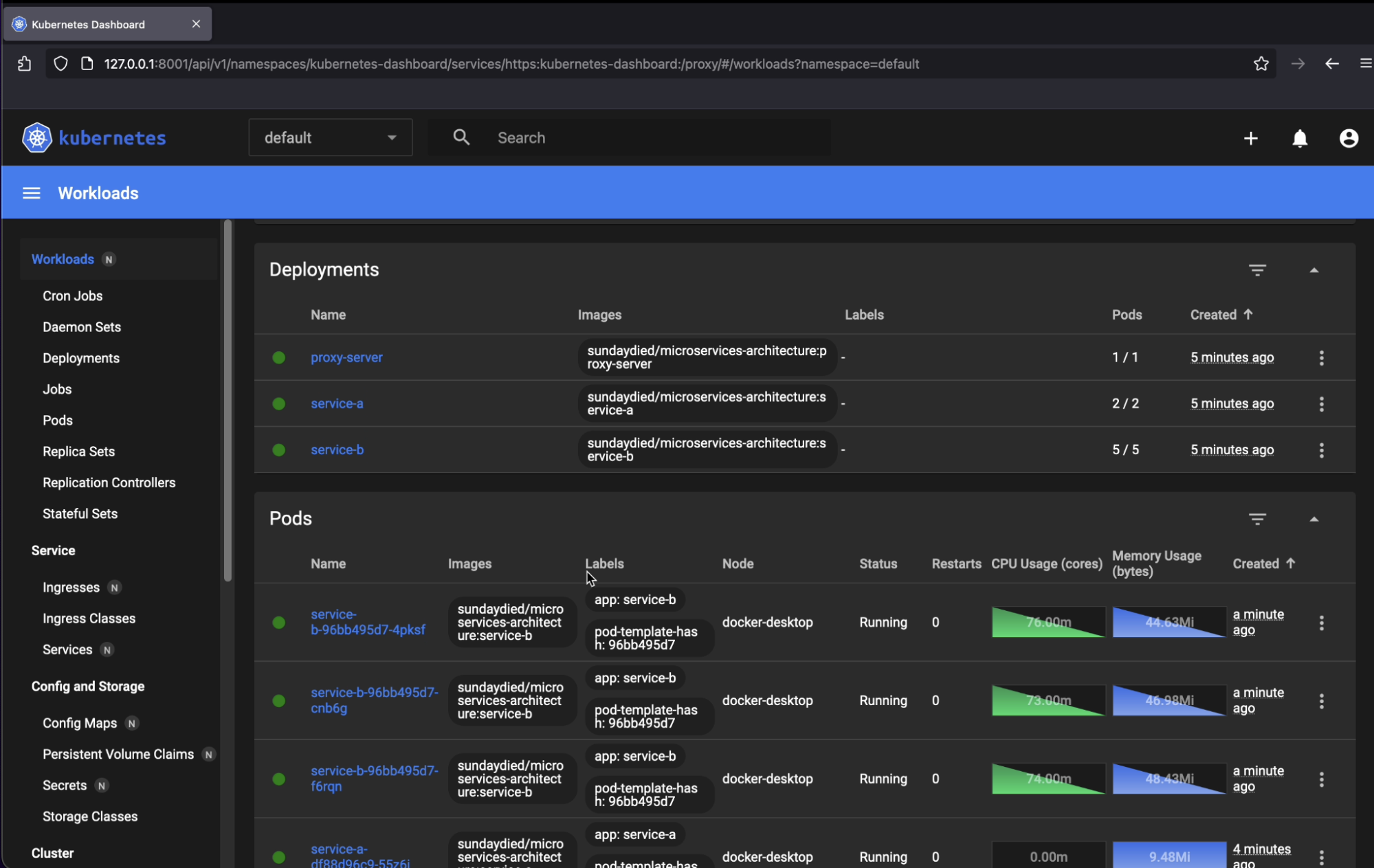This screenshot has height=868, width=1374.
Task: Open Pods in the sidebar
Action: coord(58,420)
